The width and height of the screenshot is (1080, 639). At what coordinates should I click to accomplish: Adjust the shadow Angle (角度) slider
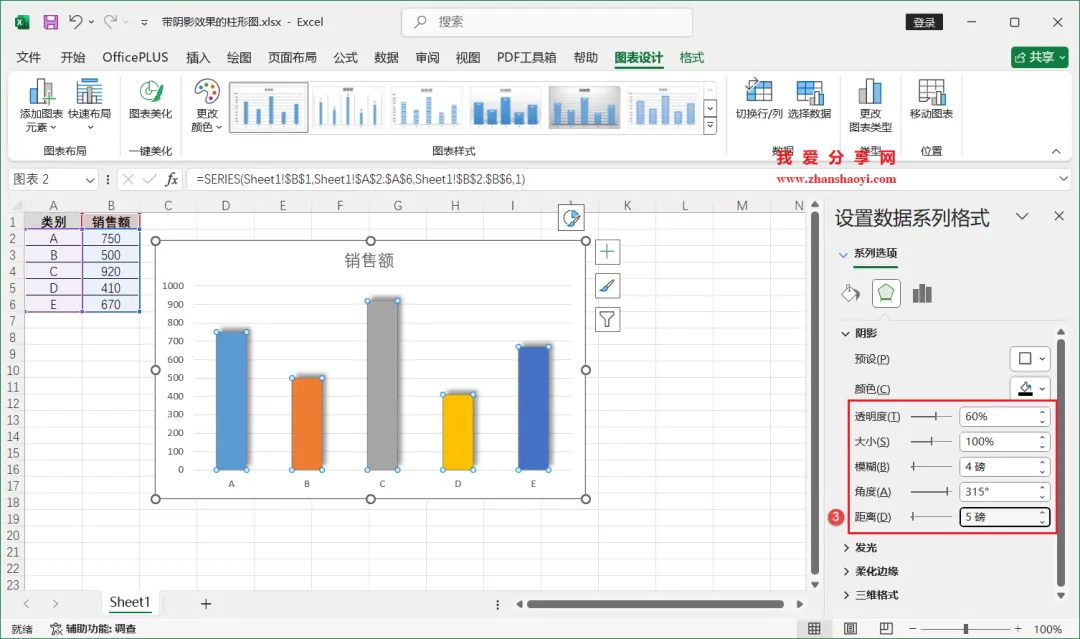(931, 492)
